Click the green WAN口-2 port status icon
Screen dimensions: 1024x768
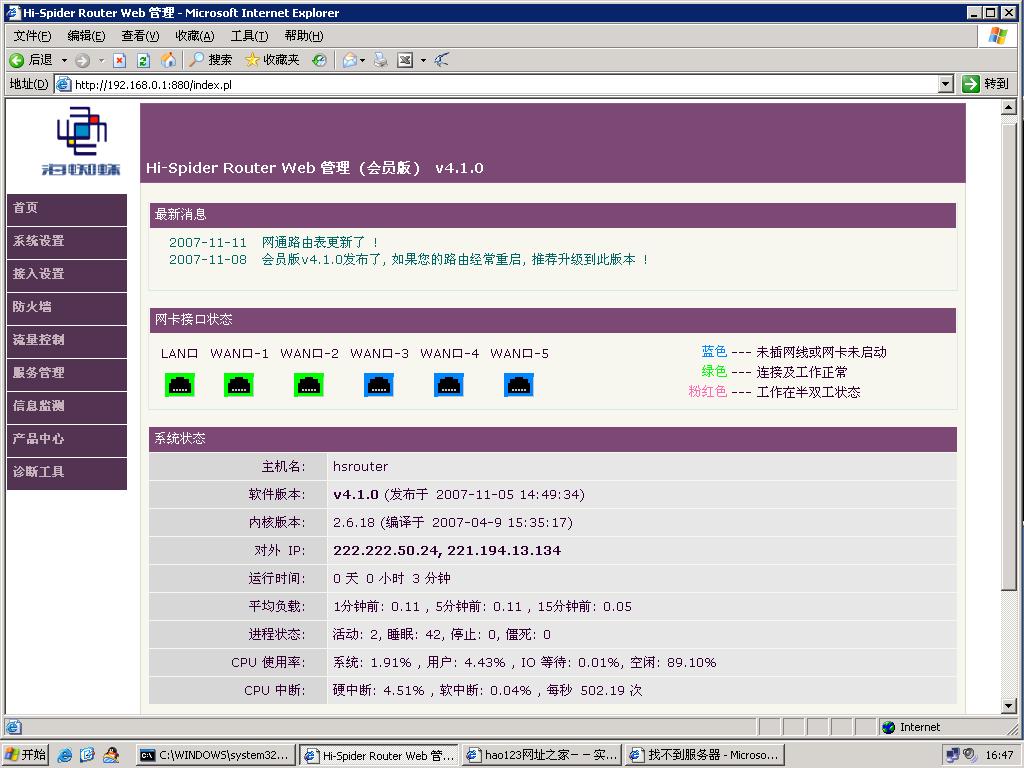pyautogui.click(x=308, y=384)
